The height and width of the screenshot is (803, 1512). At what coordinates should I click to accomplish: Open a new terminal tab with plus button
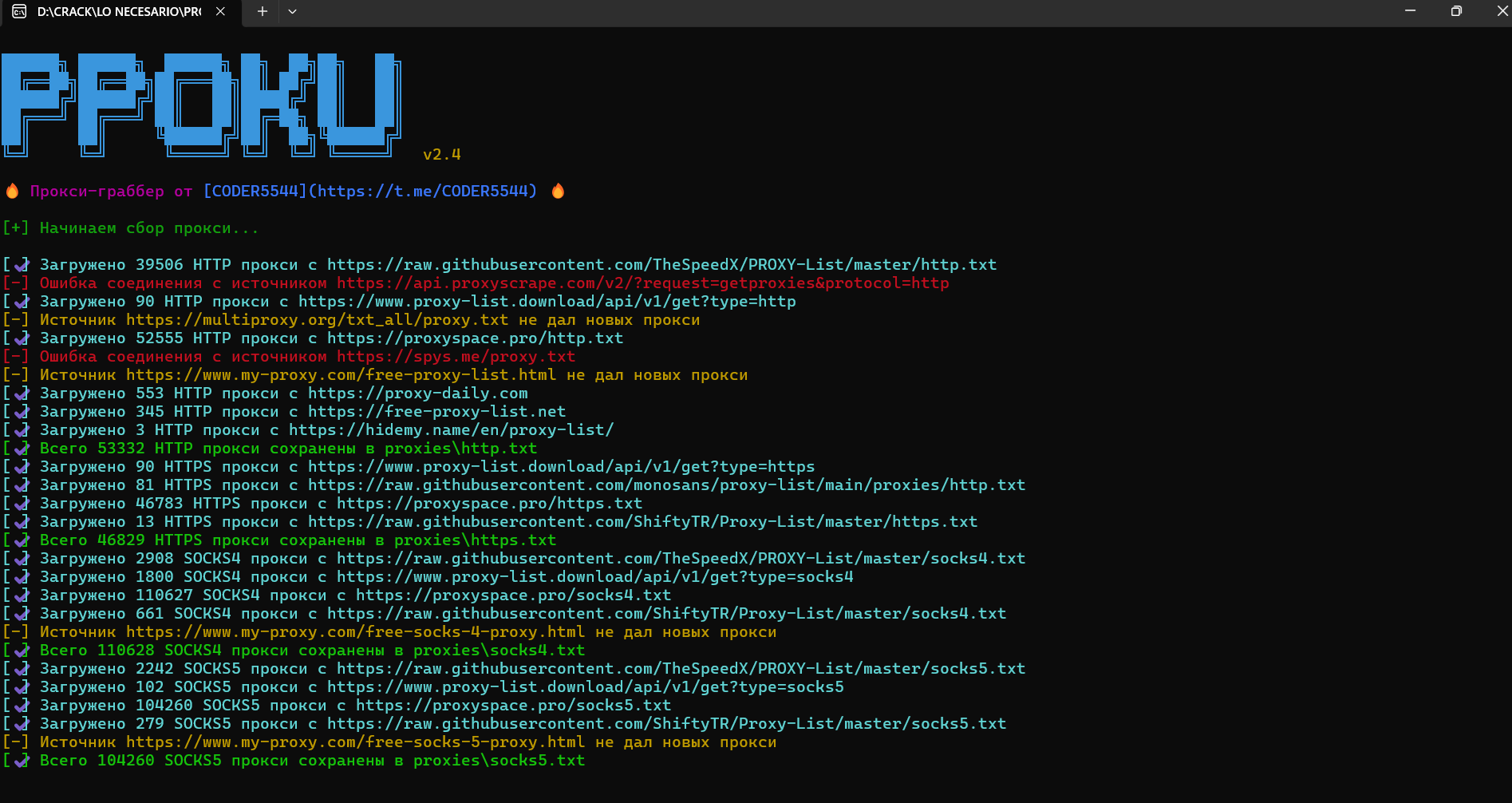262,11
